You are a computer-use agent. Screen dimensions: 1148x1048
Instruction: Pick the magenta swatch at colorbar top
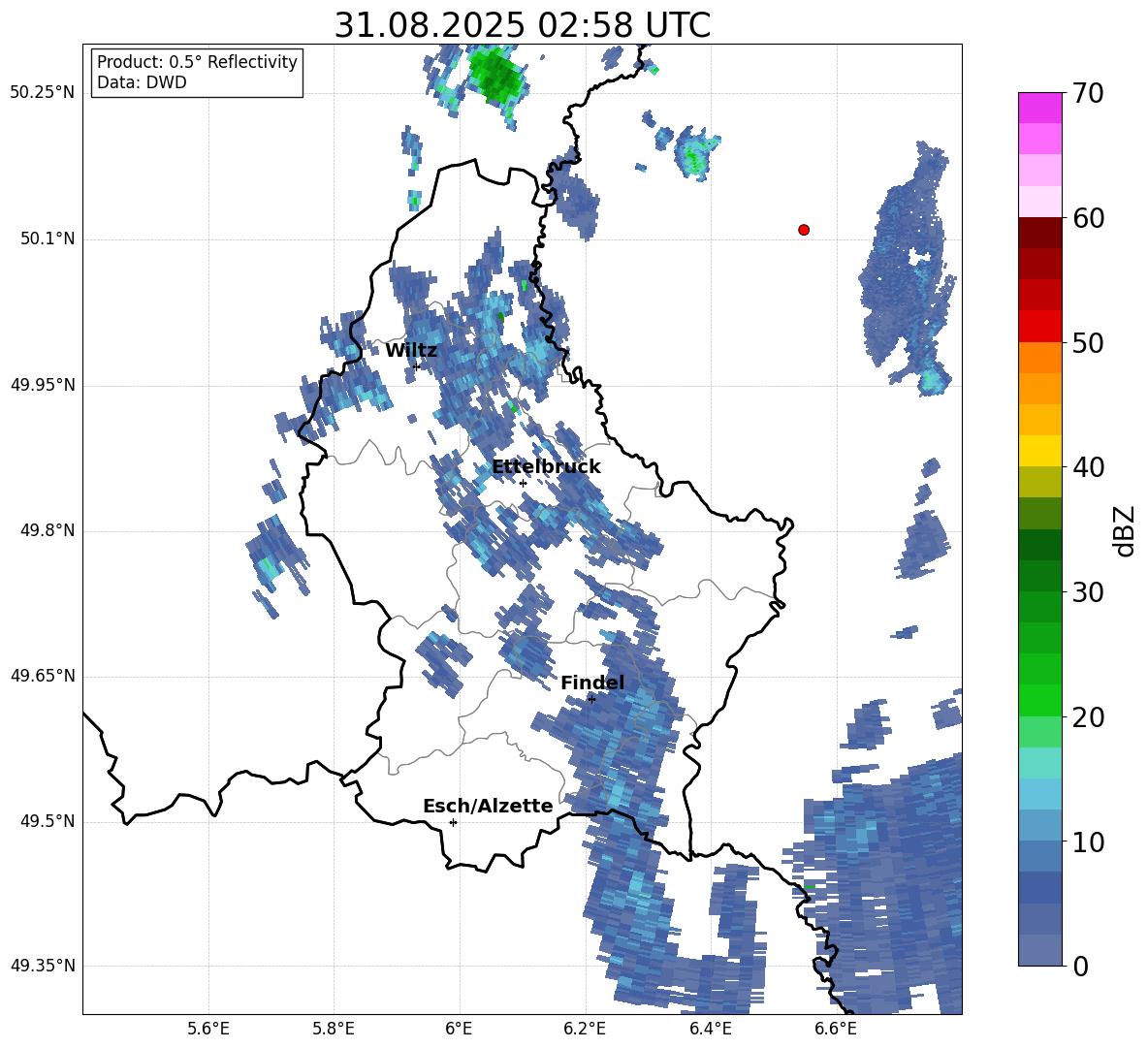(x=1040, y=108)
